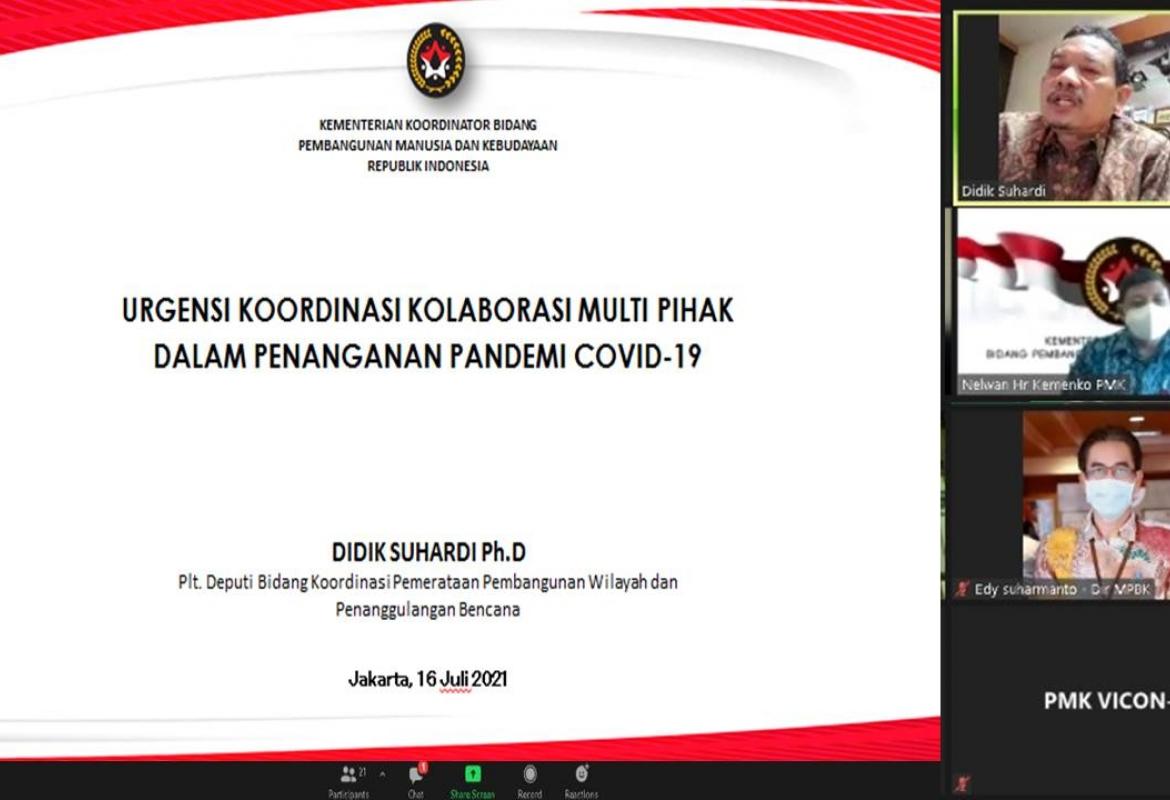This screenshot has height=800, width=1170.
Task: Open the Participants panel
Action: [348, 777]
